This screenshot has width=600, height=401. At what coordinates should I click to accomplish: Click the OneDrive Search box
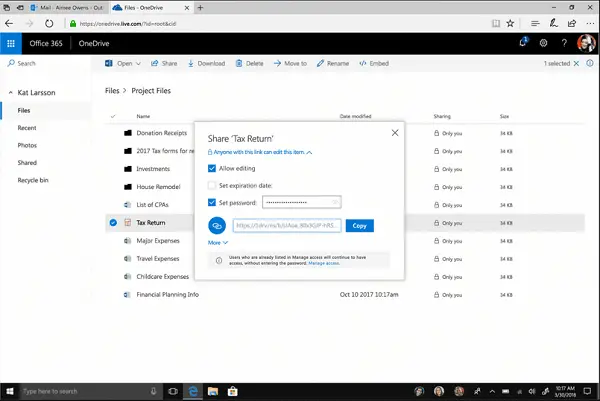point(46,64)
